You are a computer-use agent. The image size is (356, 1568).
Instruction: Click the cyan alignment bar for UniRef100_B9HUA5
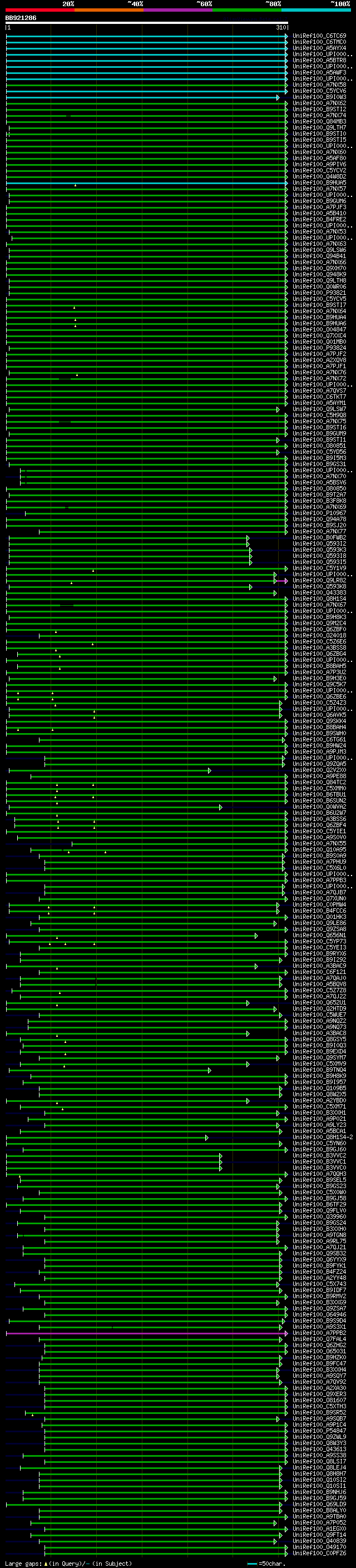[147, 183]
